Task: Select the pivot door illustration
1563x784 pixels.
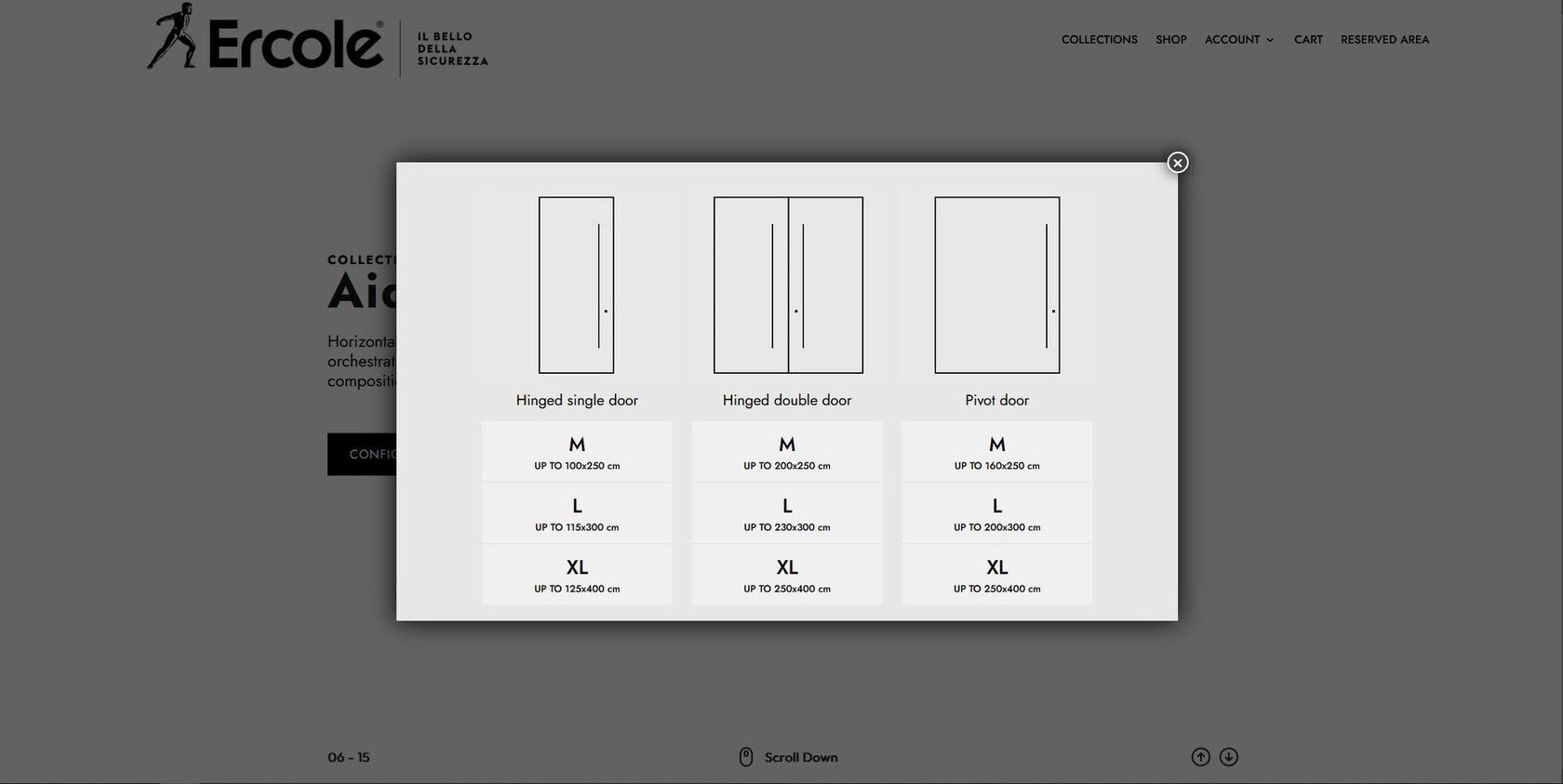Action: coord(997,285)
